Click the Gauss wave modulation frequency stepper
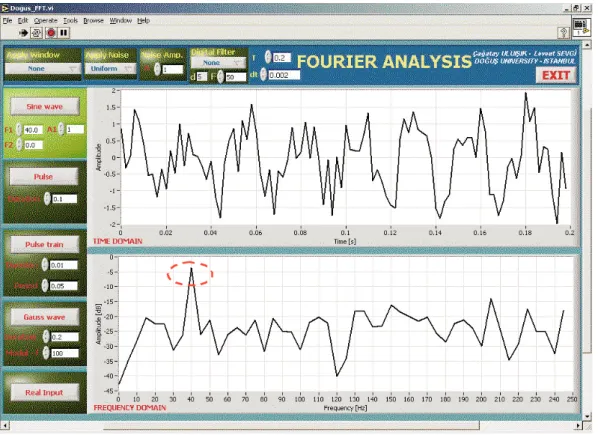This screenshot has width=598, height=435. 46,353
